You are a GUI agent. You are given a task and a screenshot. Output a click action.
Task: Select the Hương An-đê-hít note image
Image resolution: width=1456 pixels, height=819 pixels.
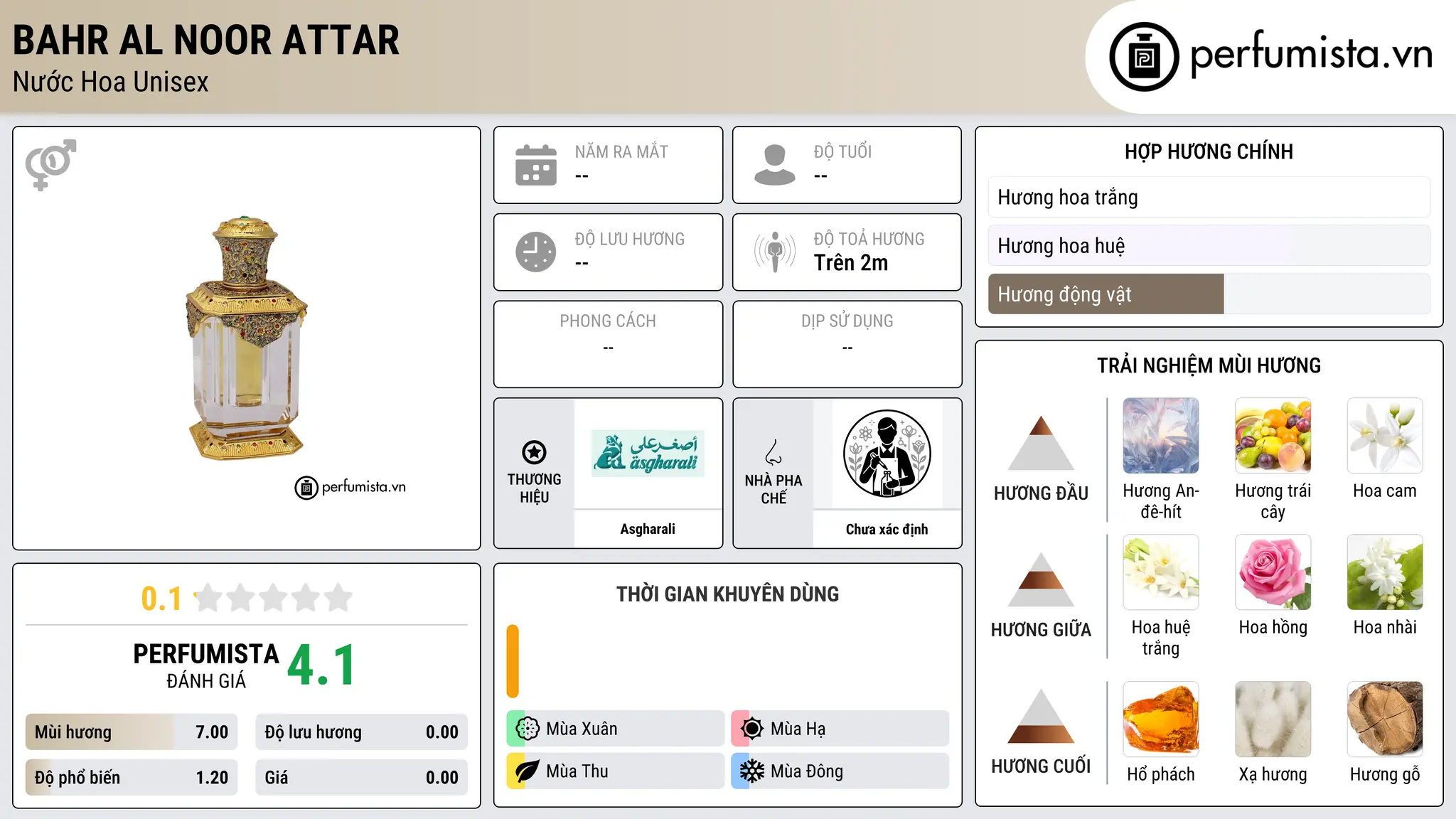(x=1161, y=436)
